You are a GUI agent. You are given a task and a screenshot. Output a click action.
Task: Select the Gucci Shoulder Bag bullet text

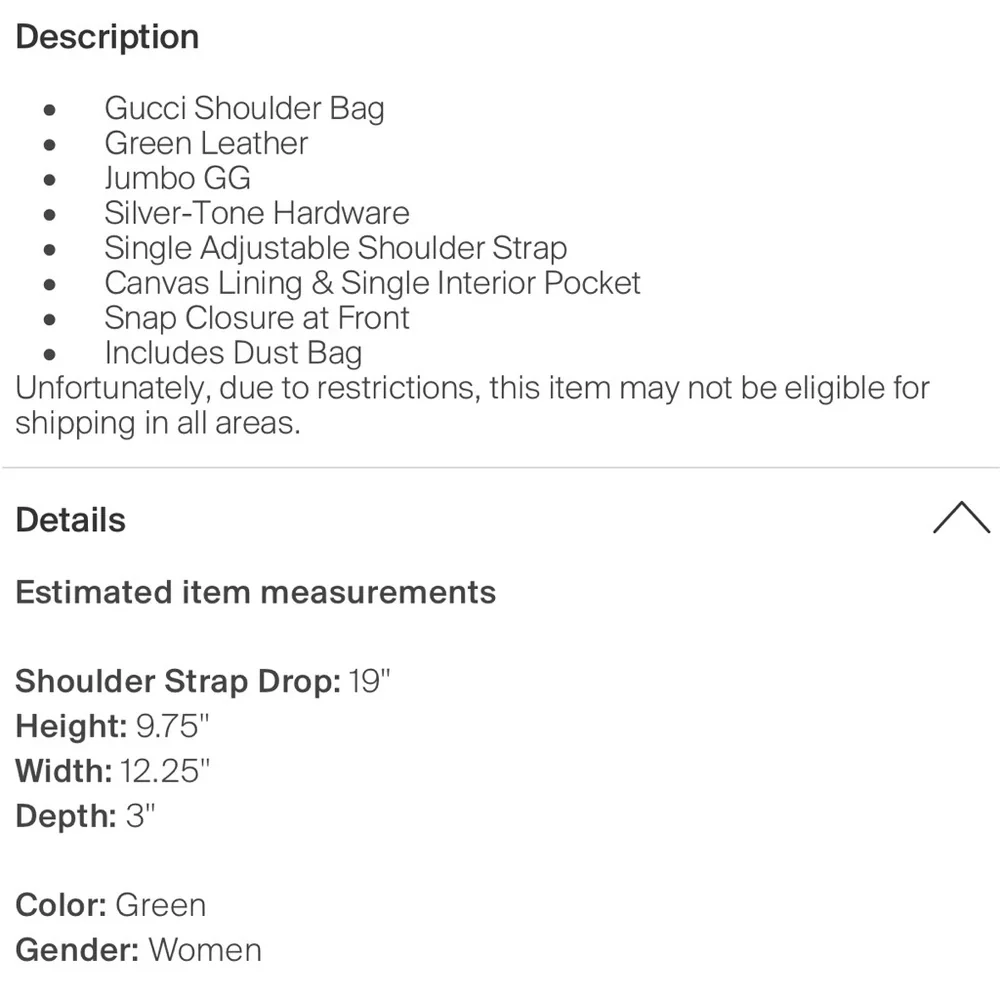pyautogui.click(x=244, y=108)
